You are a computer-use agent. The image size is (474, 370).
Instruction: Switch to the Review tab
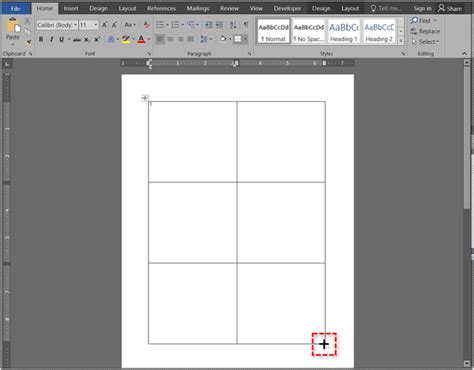coord(229,8)
